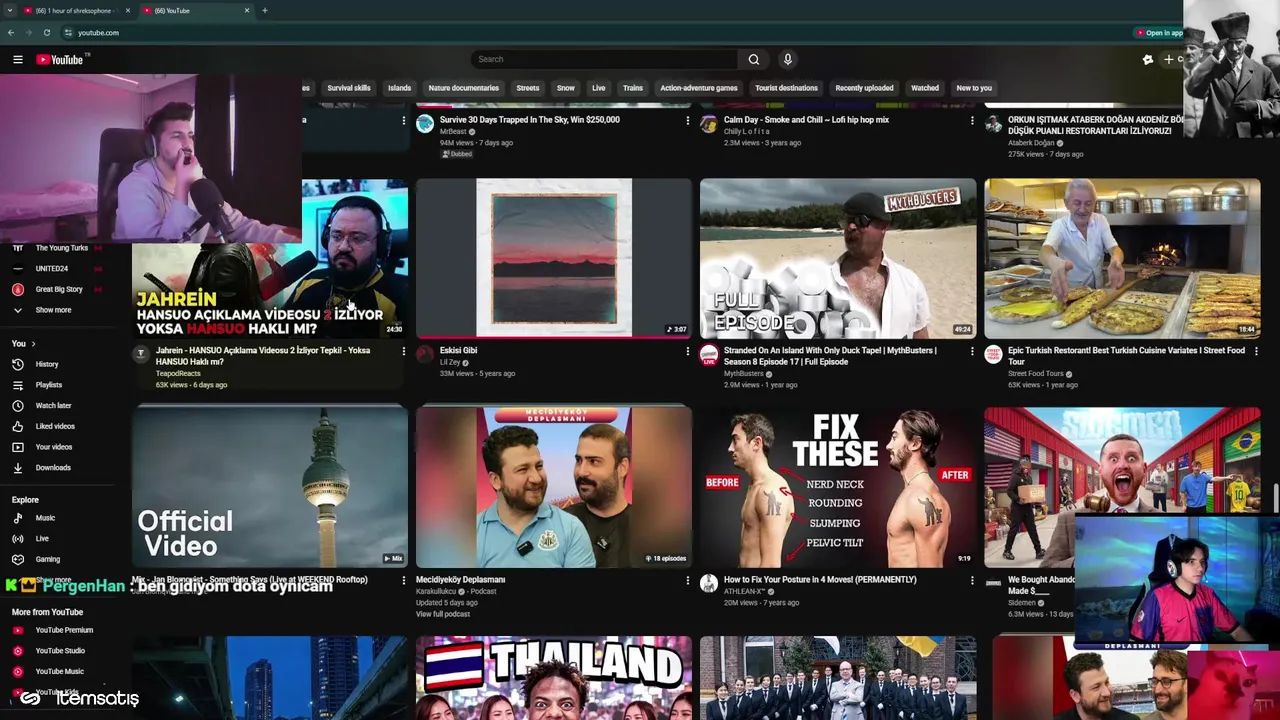
Task: Open options for Jahrein HANSUO video
Action: point(403,352)
